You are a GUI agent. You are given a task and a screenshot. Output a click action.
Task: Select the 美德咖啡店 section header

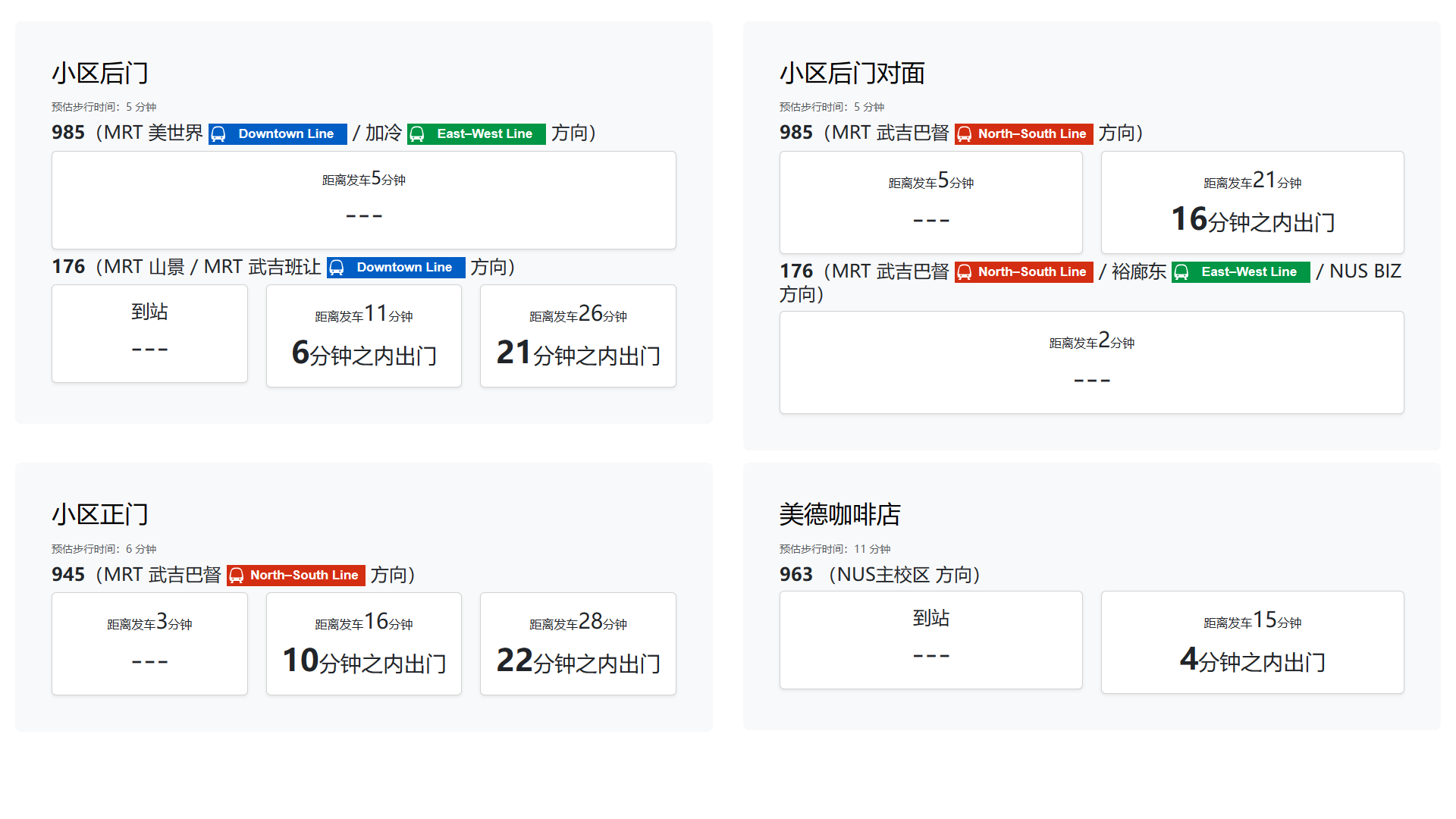840,515
